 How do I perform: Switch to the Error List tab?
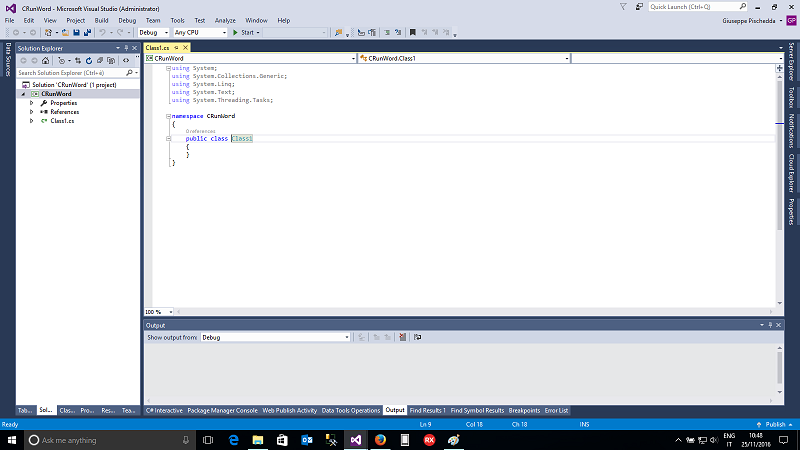pyautogui.click(x=556, y=410)
